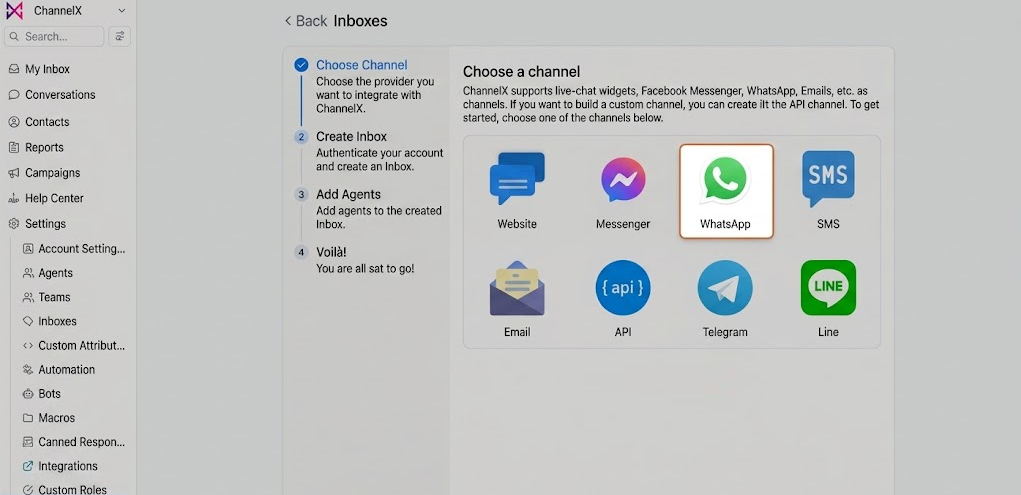Click the Settings gear icon
This screenshot has width=1021, height=495.
14,223
